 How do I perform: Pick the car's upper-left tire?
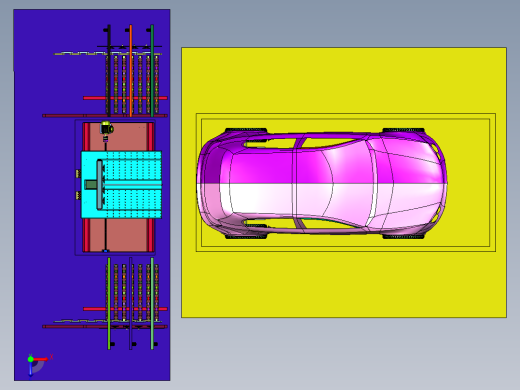coord(246,130)
